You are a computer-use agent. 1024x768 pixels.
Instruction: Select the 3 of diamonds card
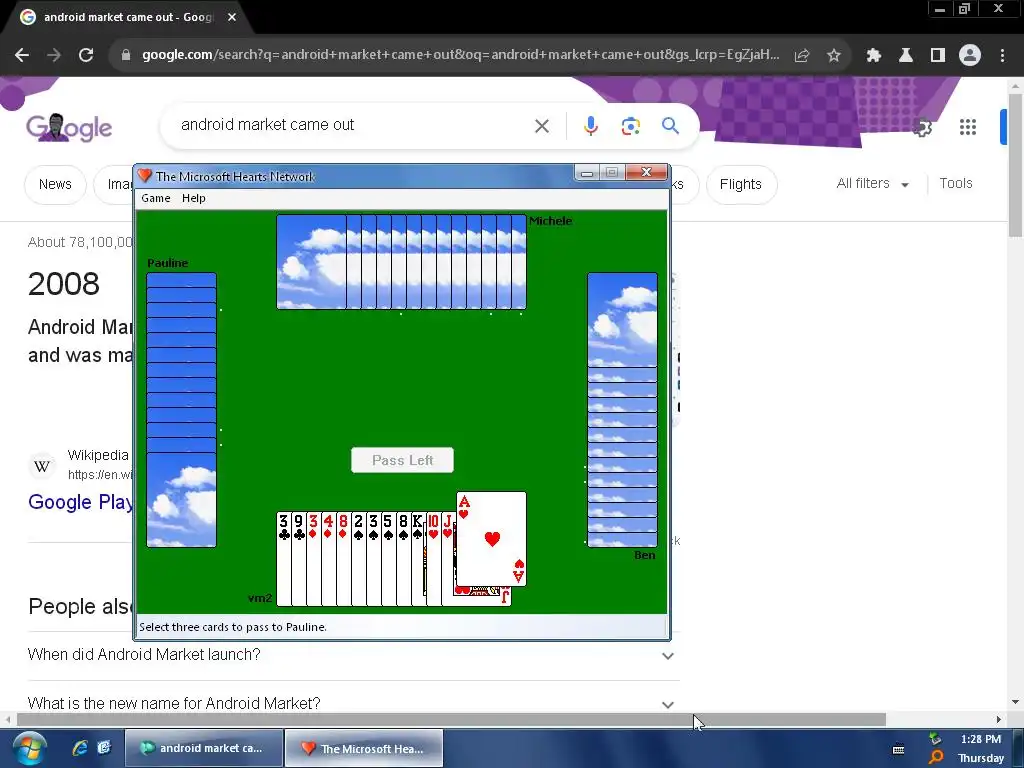[x=313, y=558]
